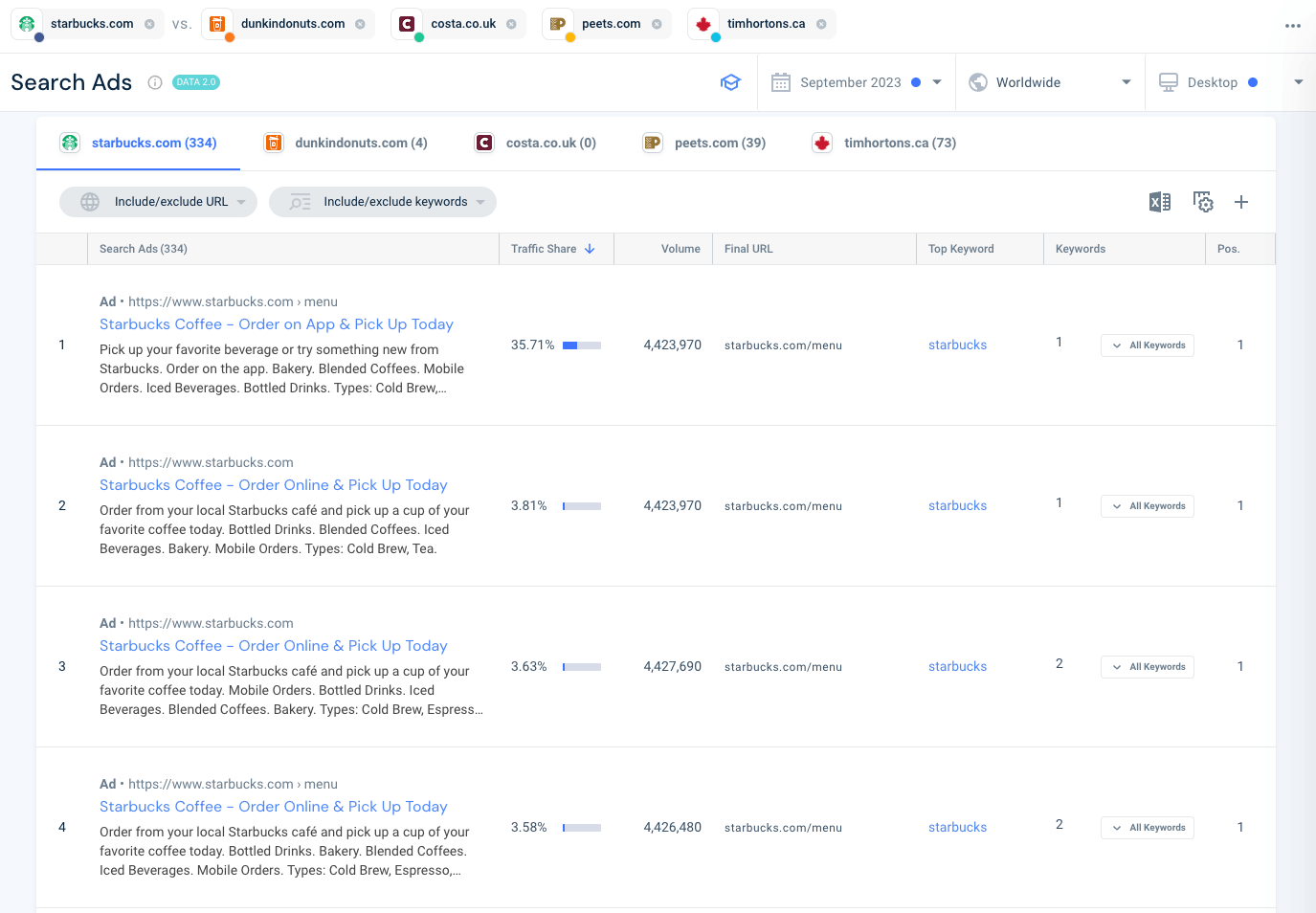
Task: Expand All Keywords for row 2
Action: point(1148,506)
